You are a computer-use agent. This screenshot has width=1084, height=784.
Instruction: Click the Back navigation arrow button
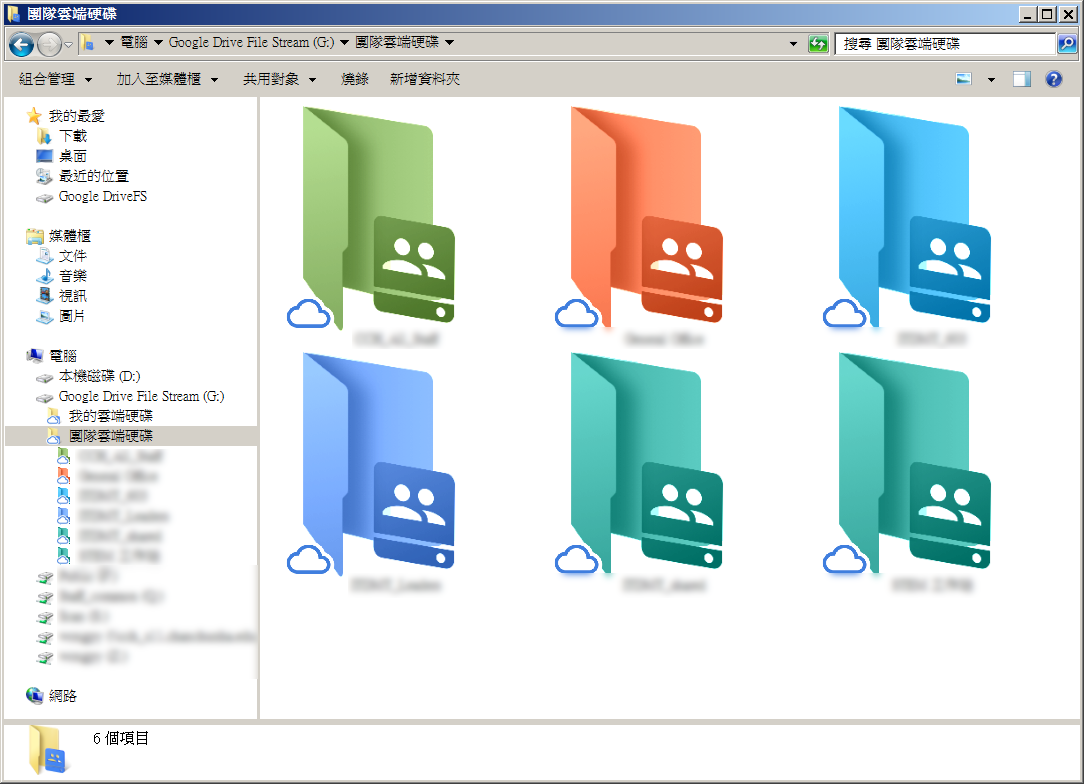[21, 44]
